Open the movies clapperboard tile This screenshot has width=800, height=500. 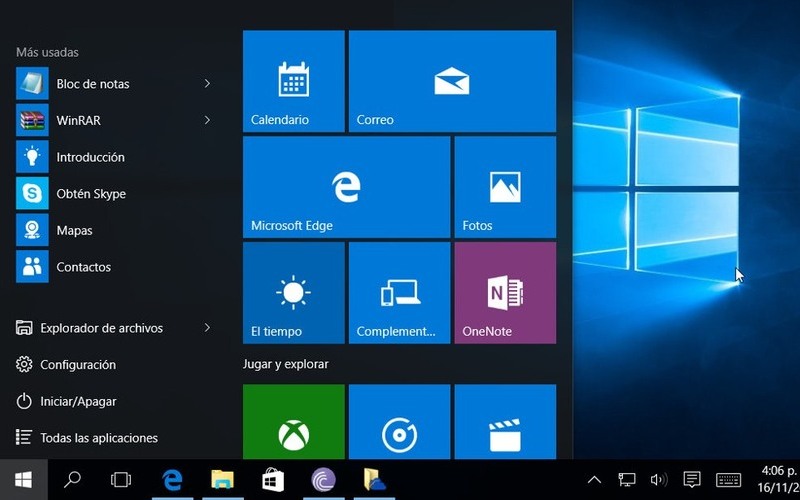(x=505, y=422)
